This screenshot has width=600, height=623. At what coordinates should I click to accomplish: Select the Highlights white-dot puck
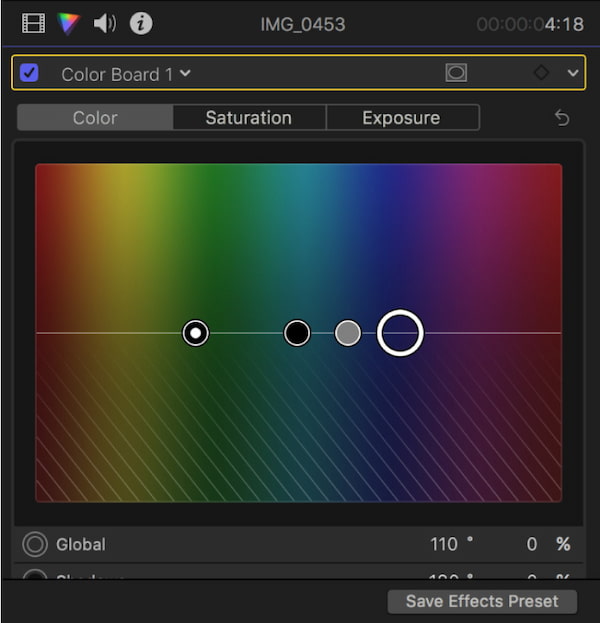(195, 333)
